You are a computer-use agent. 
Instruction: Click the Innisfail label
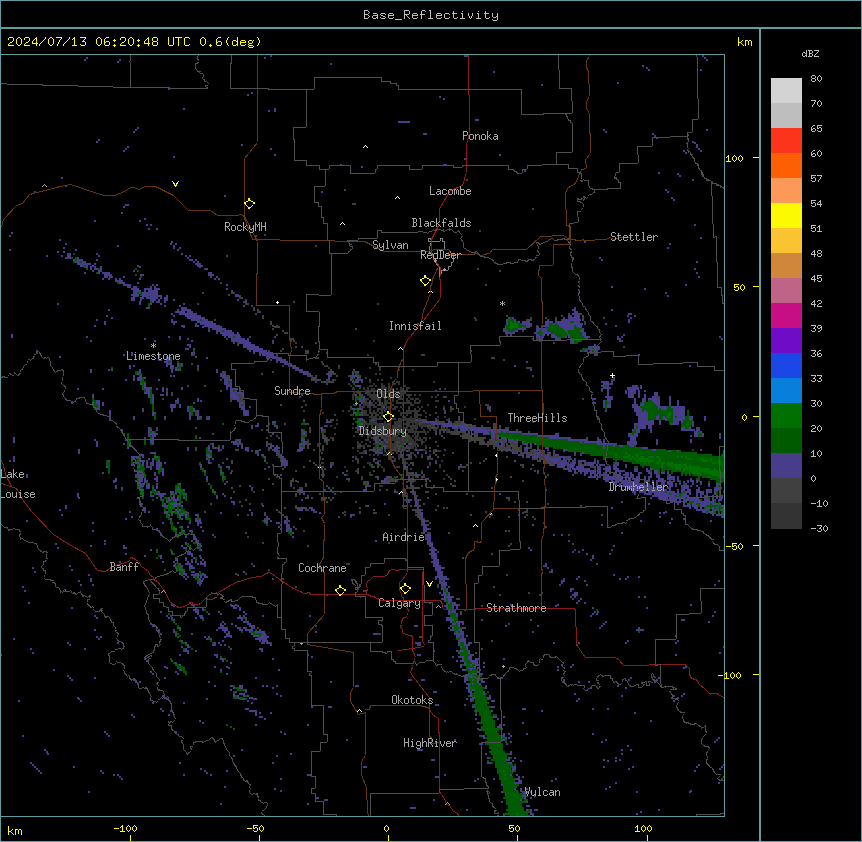coord(415,326)
